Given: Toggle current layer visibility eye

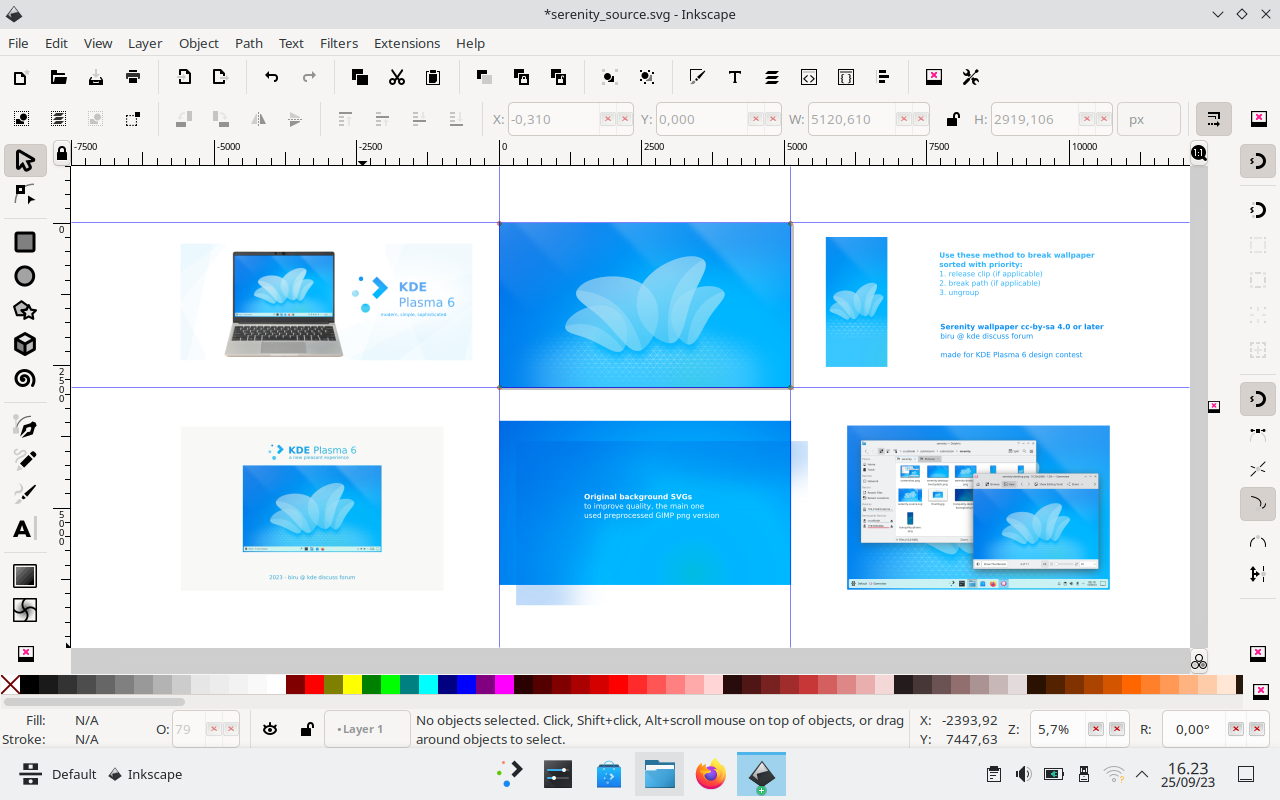Looking at the screenshot, I should (269, 729).
